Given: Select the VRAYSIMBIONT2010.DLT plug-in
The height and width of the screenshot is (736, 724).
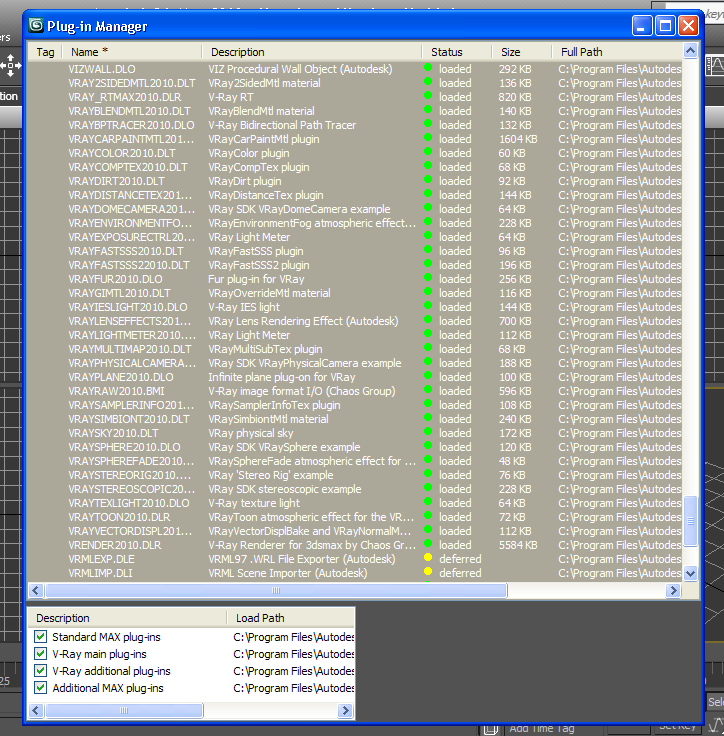Looking at the screenshot, I should 354,419.
